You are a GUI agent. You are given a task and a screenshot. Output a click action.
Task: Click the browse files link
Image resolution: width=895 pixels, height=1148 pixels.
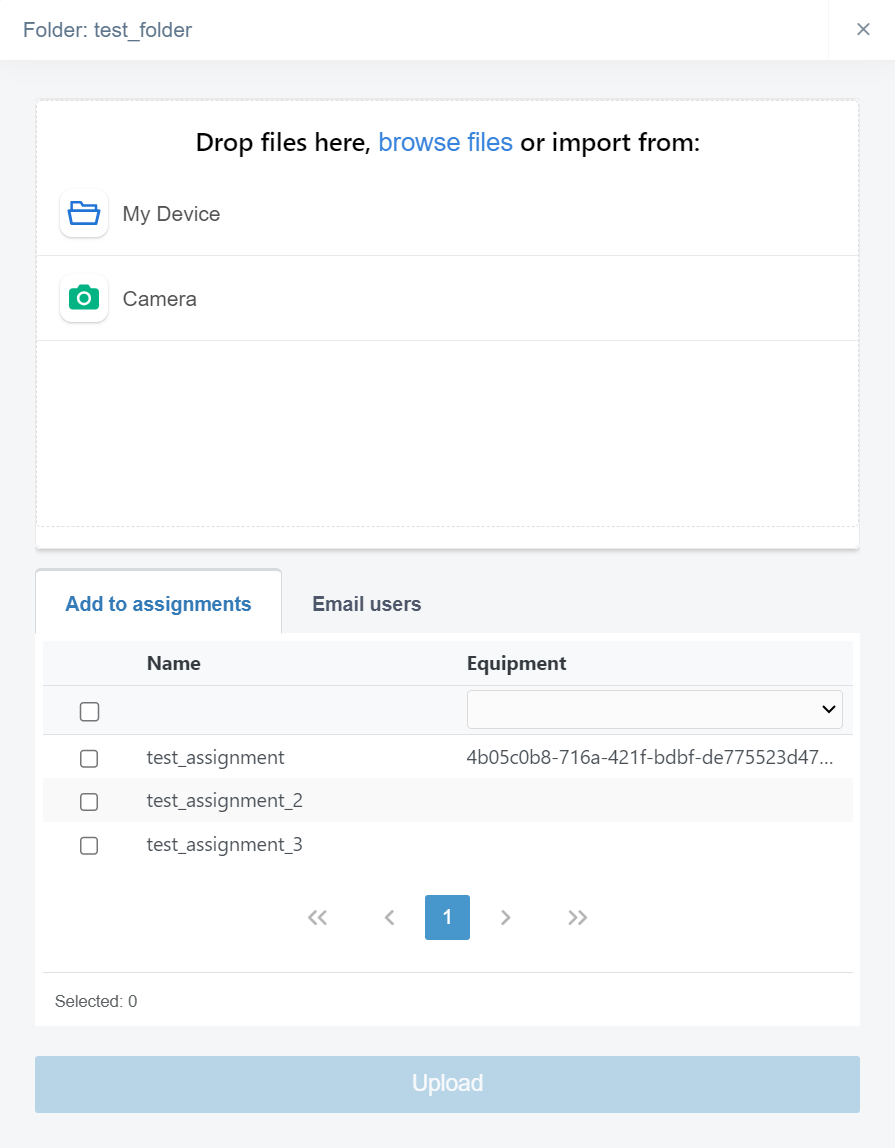coord(445,143)
